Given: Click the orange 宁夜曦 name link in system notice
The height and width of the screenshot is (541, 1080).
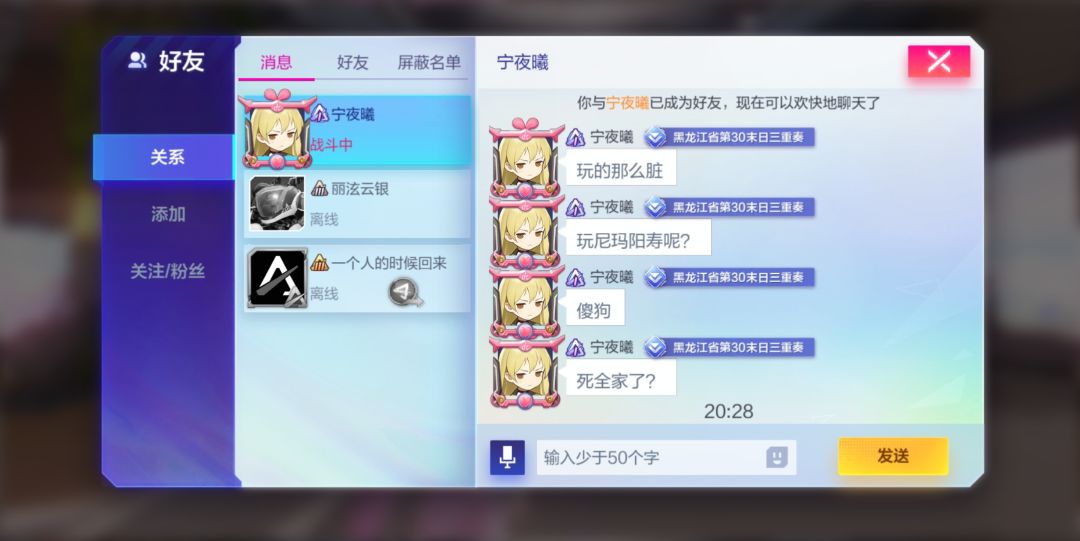Looking at the screenshot, I should coord(627,103).
